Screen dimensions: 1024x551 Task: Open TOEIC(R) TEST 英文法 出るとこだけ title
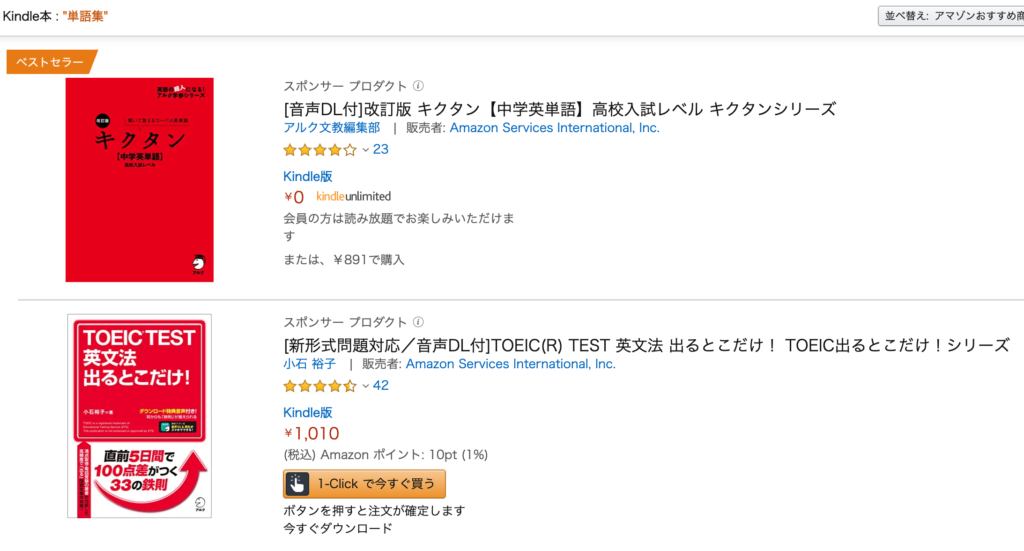coord(647,345)
